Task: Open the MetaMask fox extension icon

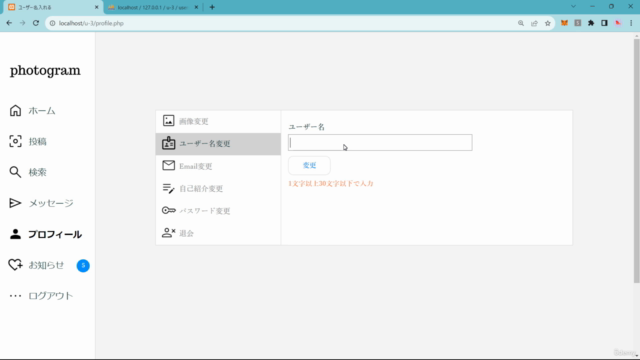Action: [x=564, y=23]
